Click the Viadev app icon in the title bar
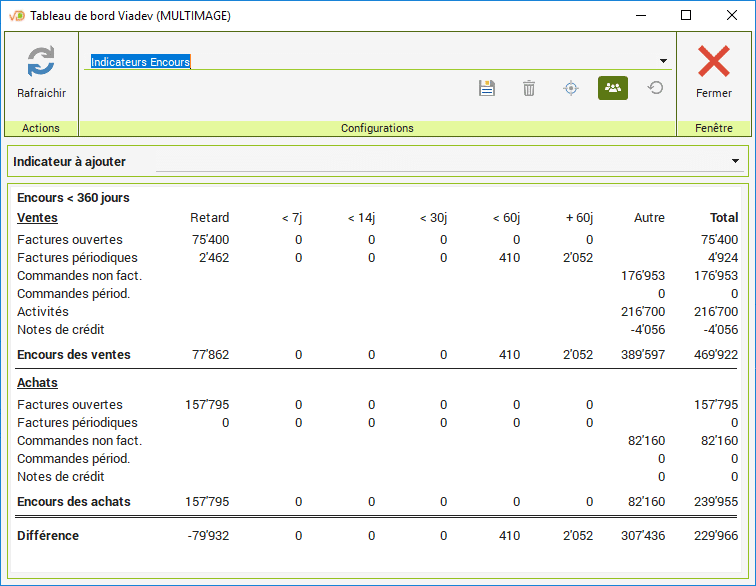Screen dimensions: 756x586 16,15
